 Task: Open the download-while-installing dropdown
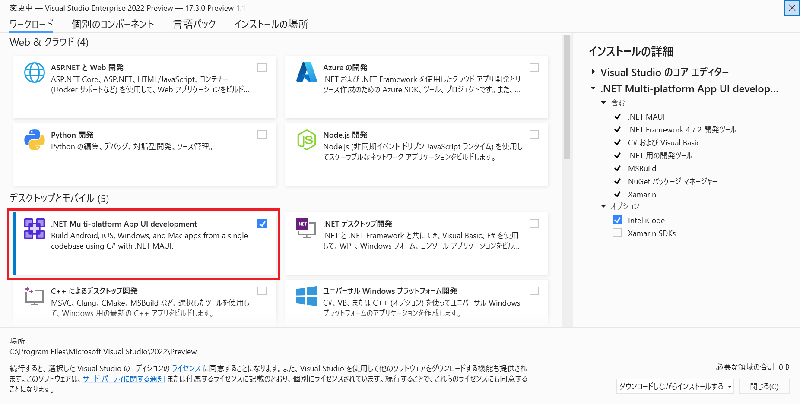675,387
